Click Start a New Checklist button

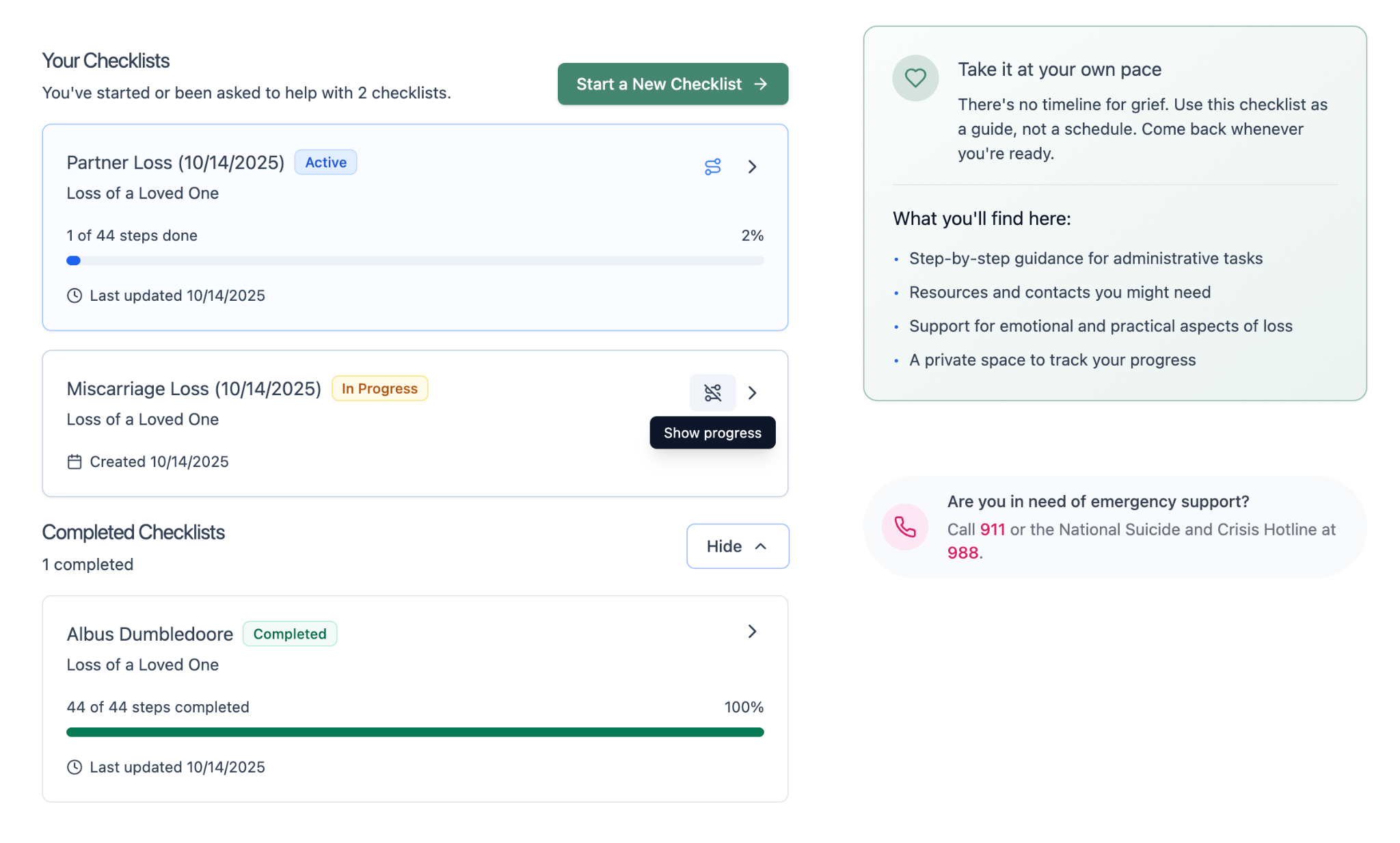click(672, 84)
